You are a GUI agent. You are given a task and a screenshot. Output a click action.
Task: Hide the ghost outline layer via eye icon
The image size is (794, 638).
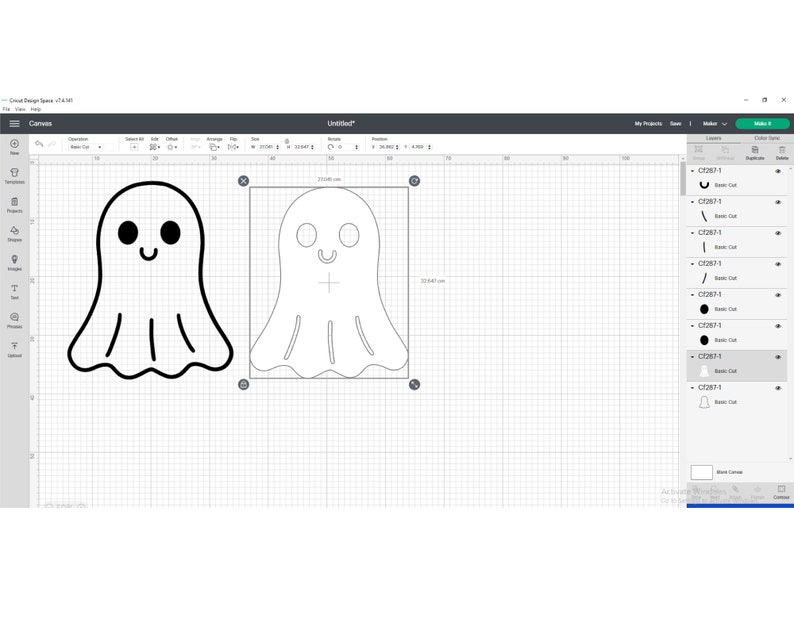coord(778,388)
